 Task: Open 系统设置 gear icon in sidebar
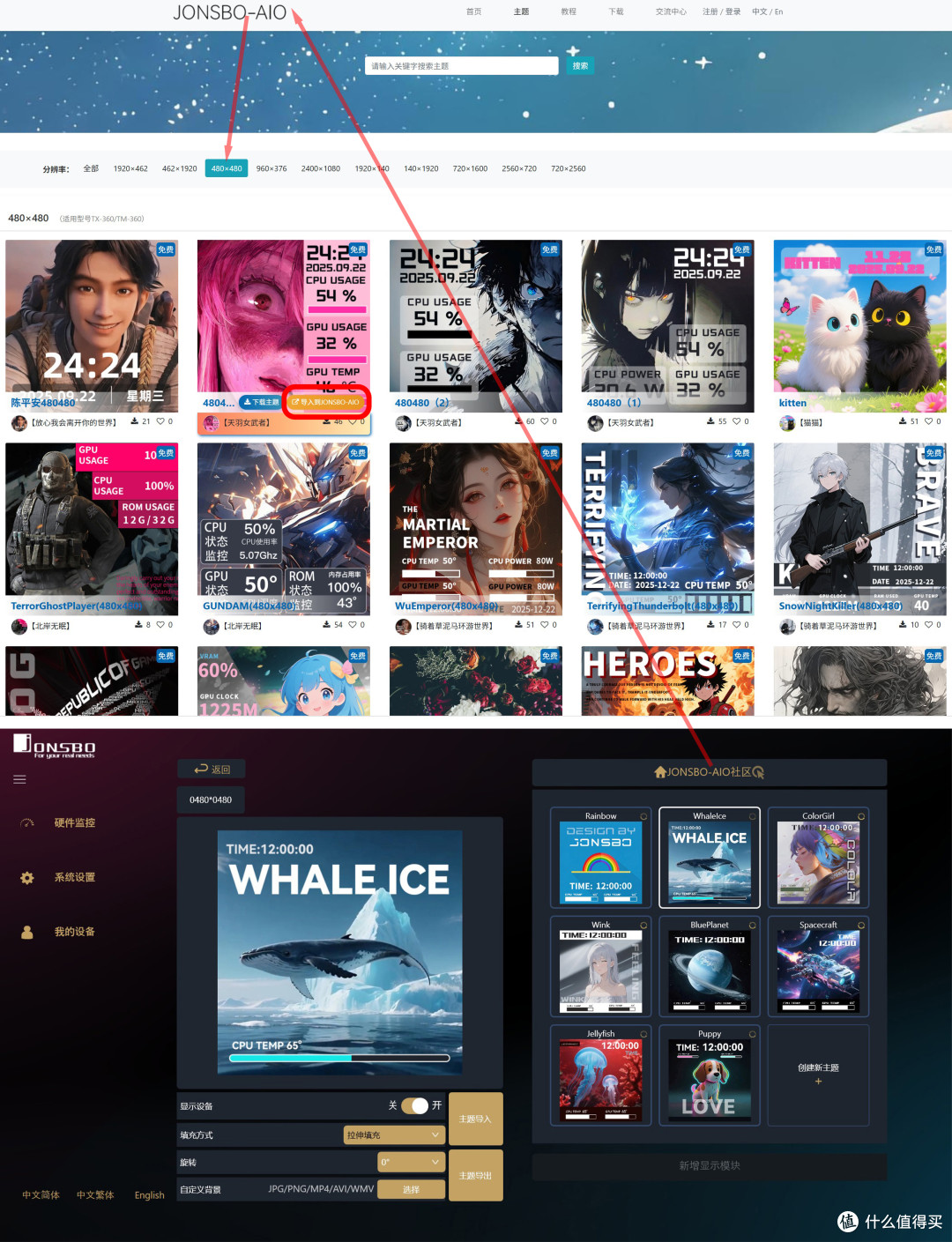tap(27, 878)
